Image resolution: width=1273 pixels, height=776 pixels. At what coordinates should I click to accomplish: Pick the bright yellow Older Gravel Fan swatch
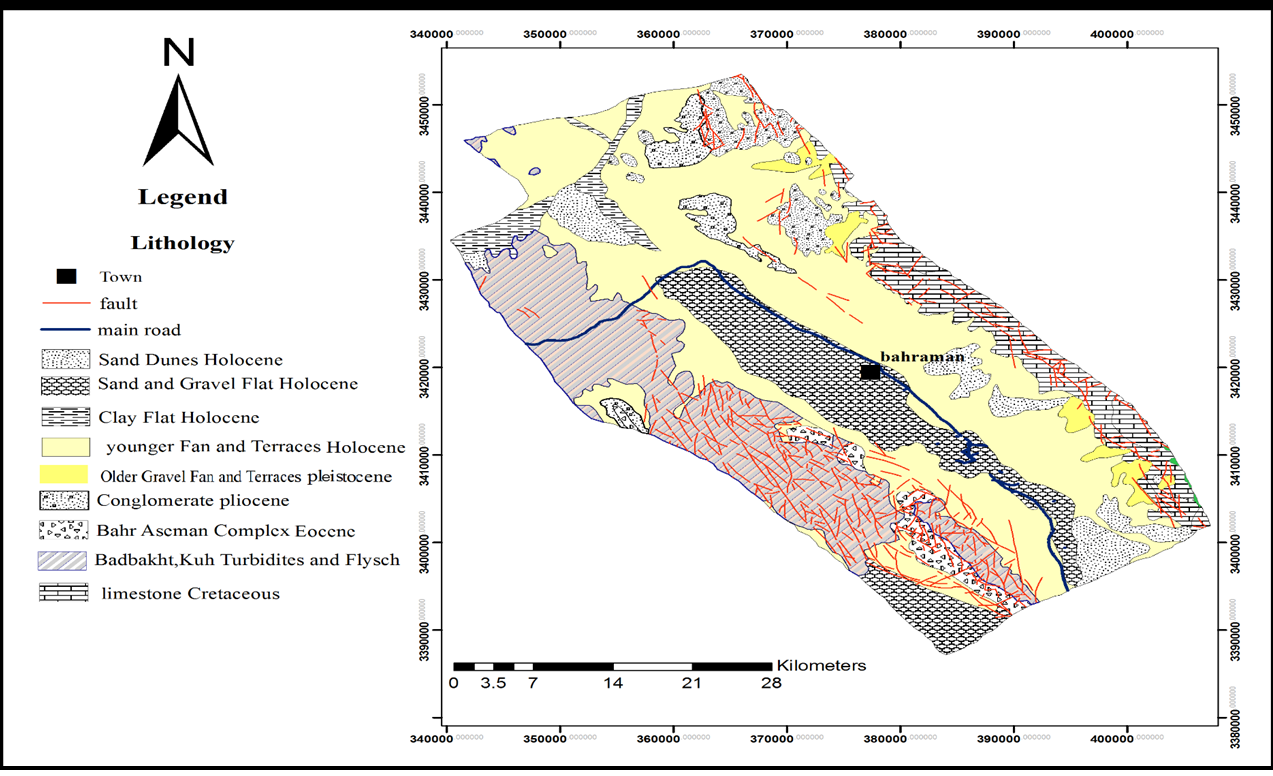pyautogui.click(x=64, y=475)
